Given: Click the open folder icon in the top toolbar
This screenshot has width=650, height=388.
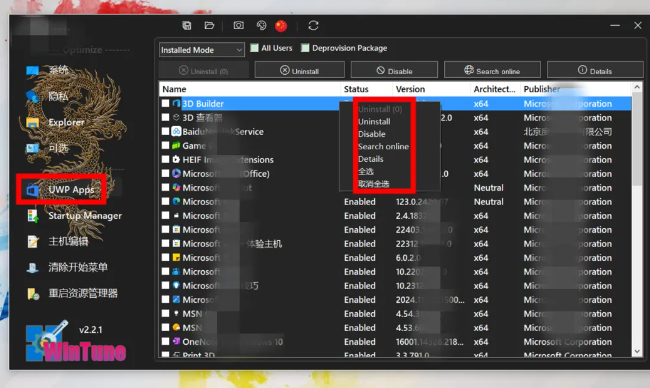Looking at the screenshot, I should (209, 26).
